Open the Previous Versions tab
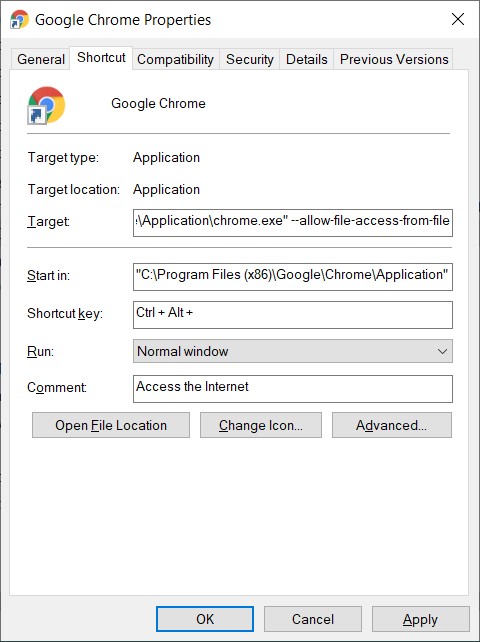This screenshot has height=642, width=480. click(394, 59)
